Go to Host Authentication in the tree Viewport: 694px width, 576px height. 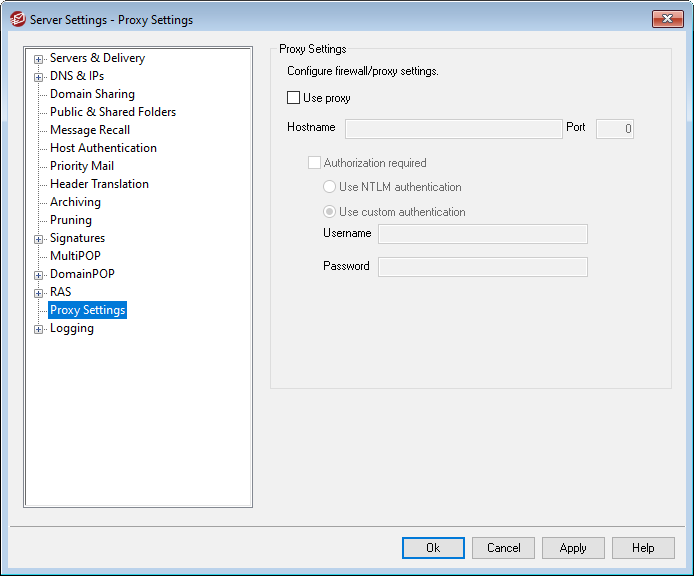coord(103,148)
